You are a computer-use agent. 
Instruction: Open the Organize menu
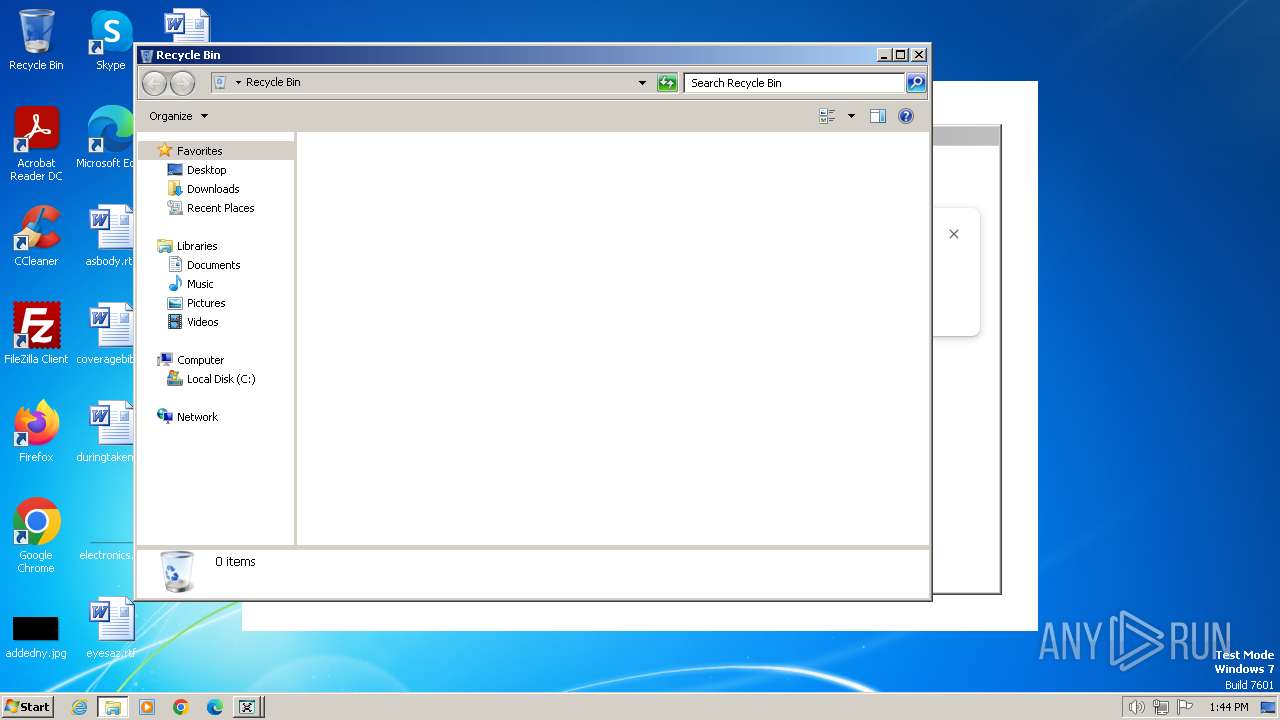point(179,116)
